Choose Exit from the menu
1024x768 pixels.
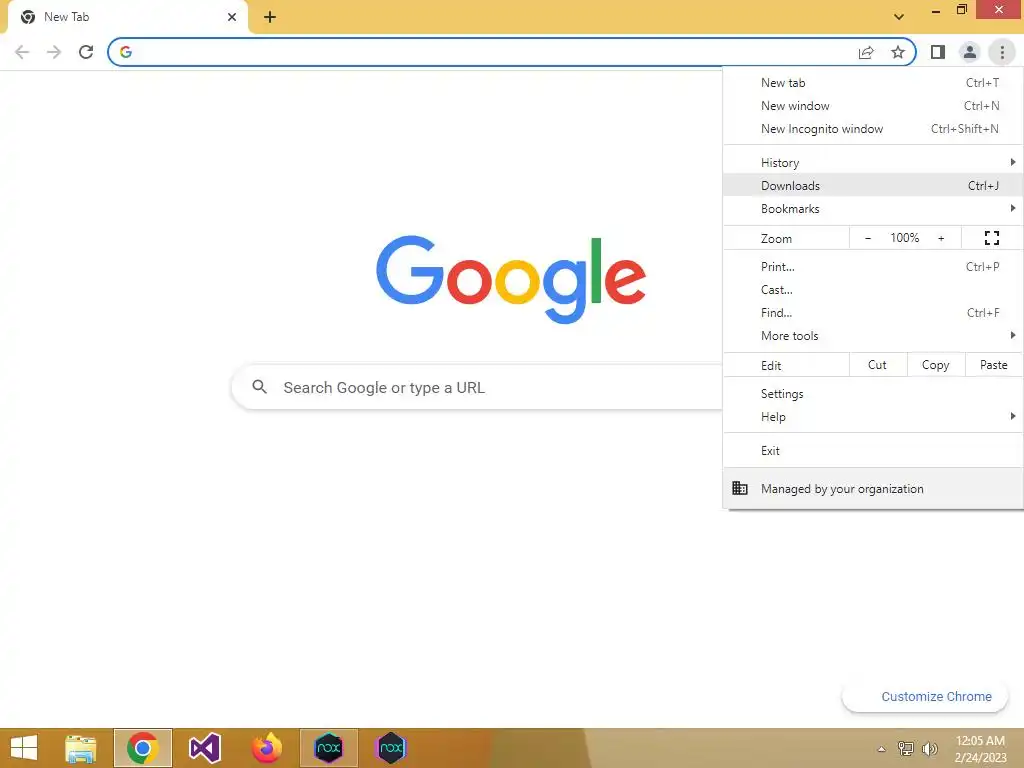[x=873, y=451]
